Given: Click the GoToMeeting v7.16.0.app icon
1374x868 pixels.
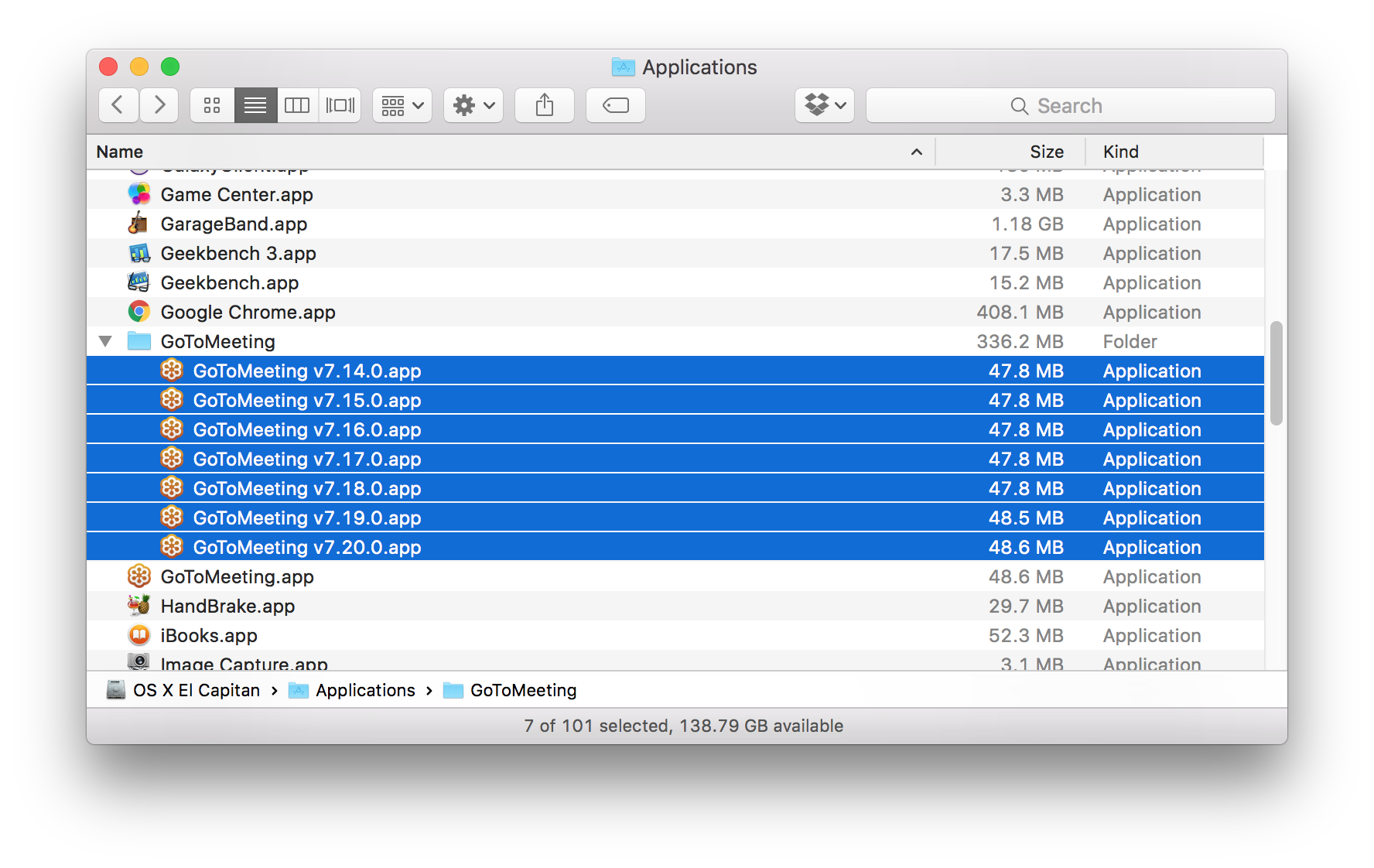Looking at the screenshot, I should [172, 429].
